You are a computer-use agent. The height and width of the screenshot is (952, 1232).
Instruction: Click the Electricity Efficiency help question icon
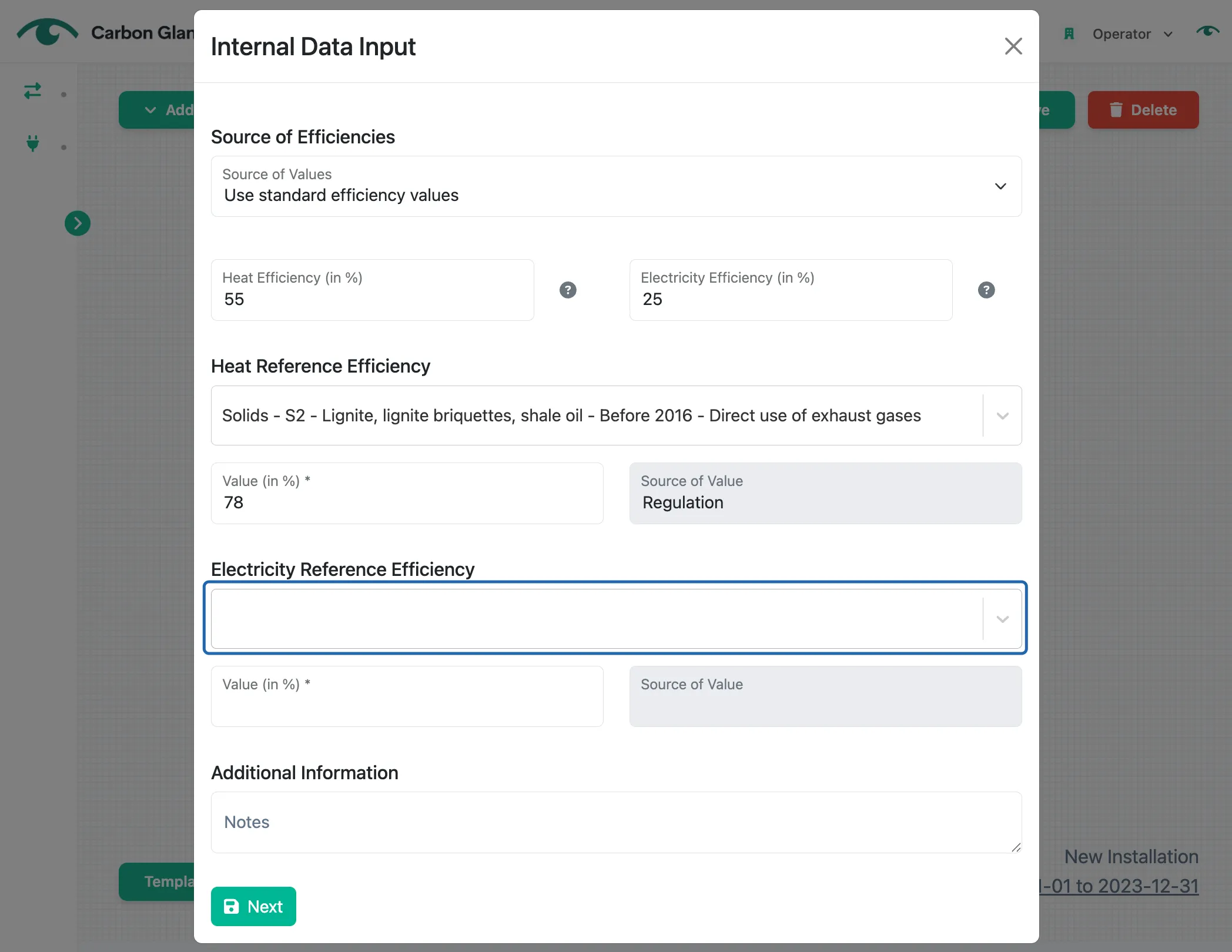tap(986, 290)
